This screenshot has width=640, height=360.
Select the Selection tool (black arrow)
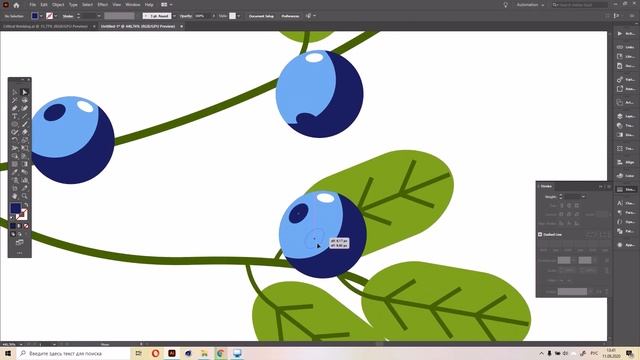tap(14, 92)
